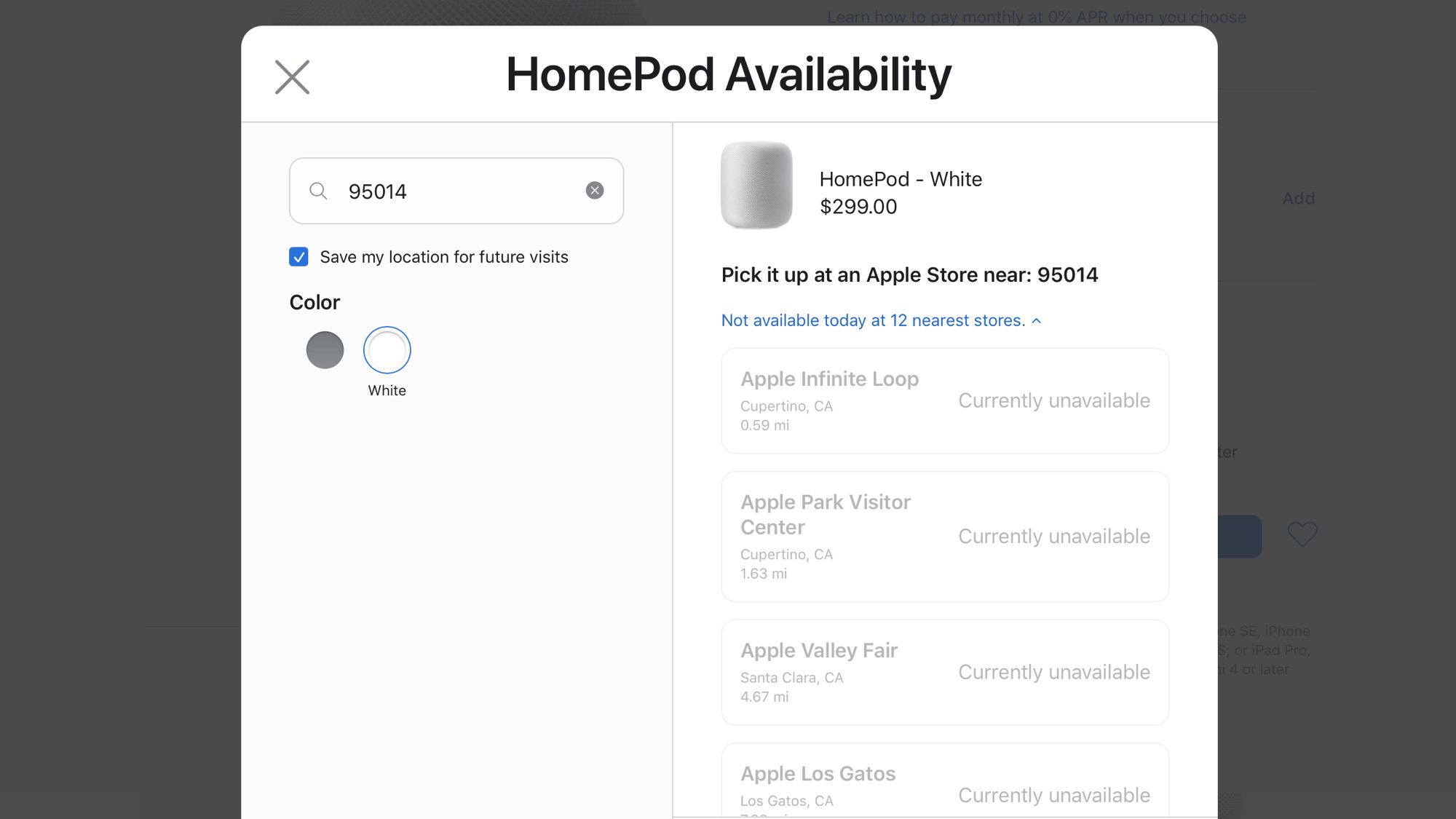Image resolution: width=1456 pixels, height=819 pixels.
Task: Select the Apple Infinite Loop store
Action: click(944, 400)
